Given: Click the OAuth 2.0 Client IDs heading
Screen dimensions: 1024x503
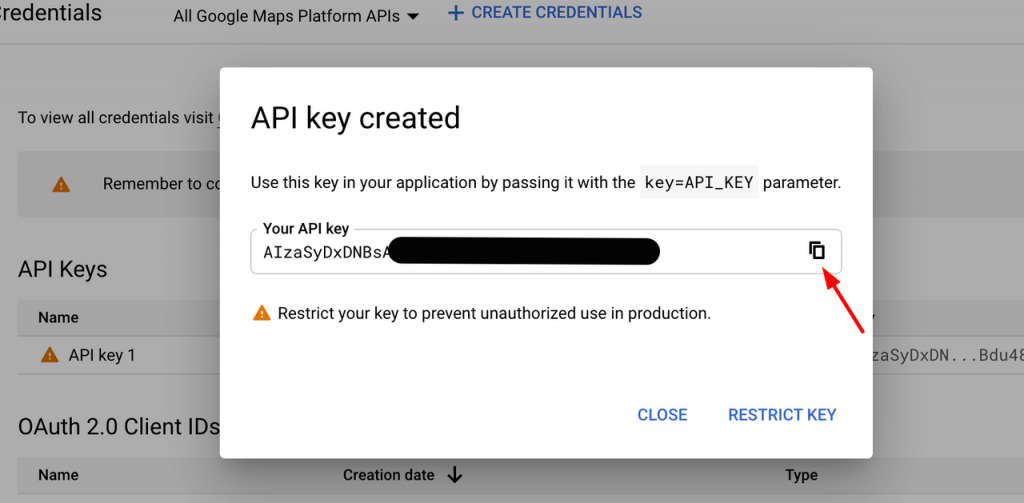Looking at the screenshot, I should (x=119, y=427).
